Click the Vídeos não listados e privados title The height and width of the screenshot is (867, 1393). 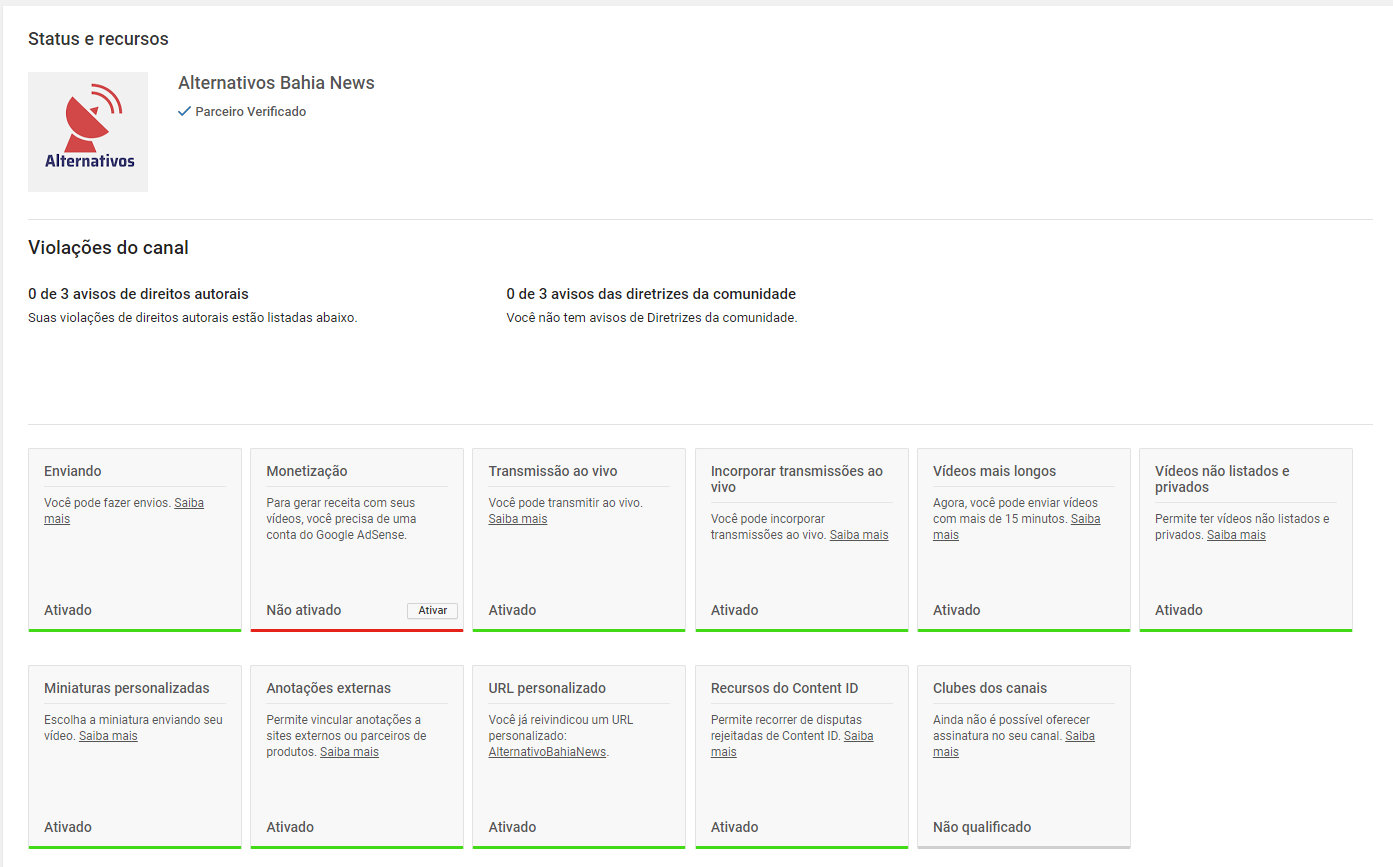point(1222,479)
